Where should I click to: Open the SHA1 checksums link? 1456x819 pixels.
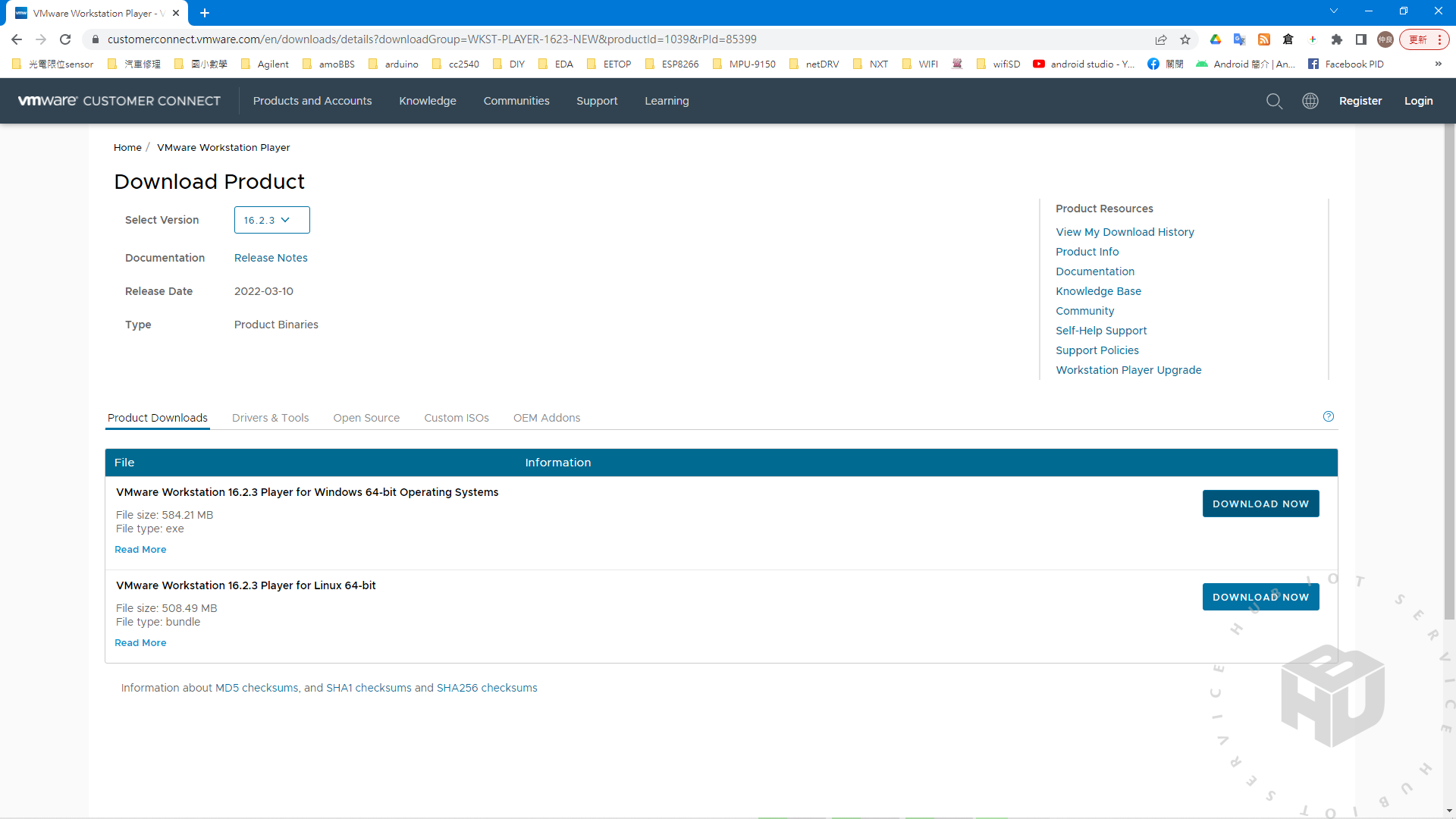[369, 688]
